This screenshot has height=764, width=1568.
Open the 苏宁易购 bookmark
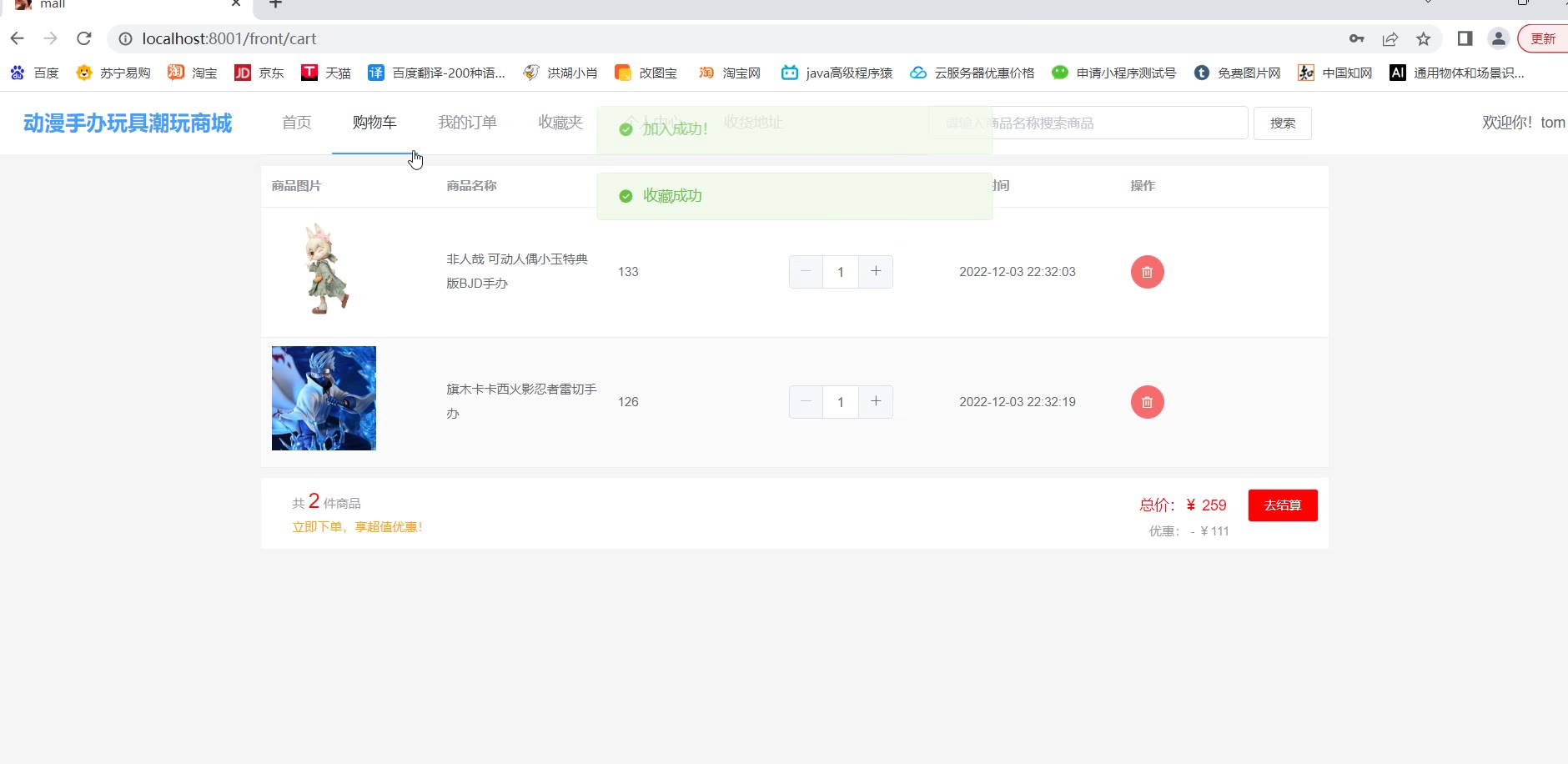113,73
